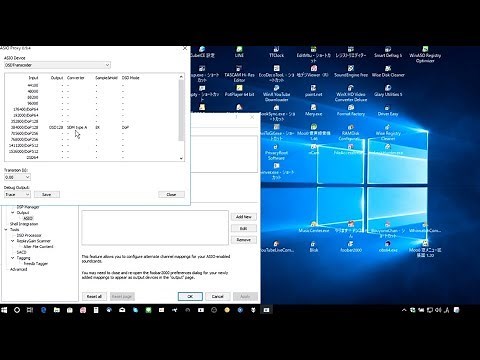Launch Smart Defrag 5 shortcut
Viewport: 480px width, 360px height.
pos(388,52)
